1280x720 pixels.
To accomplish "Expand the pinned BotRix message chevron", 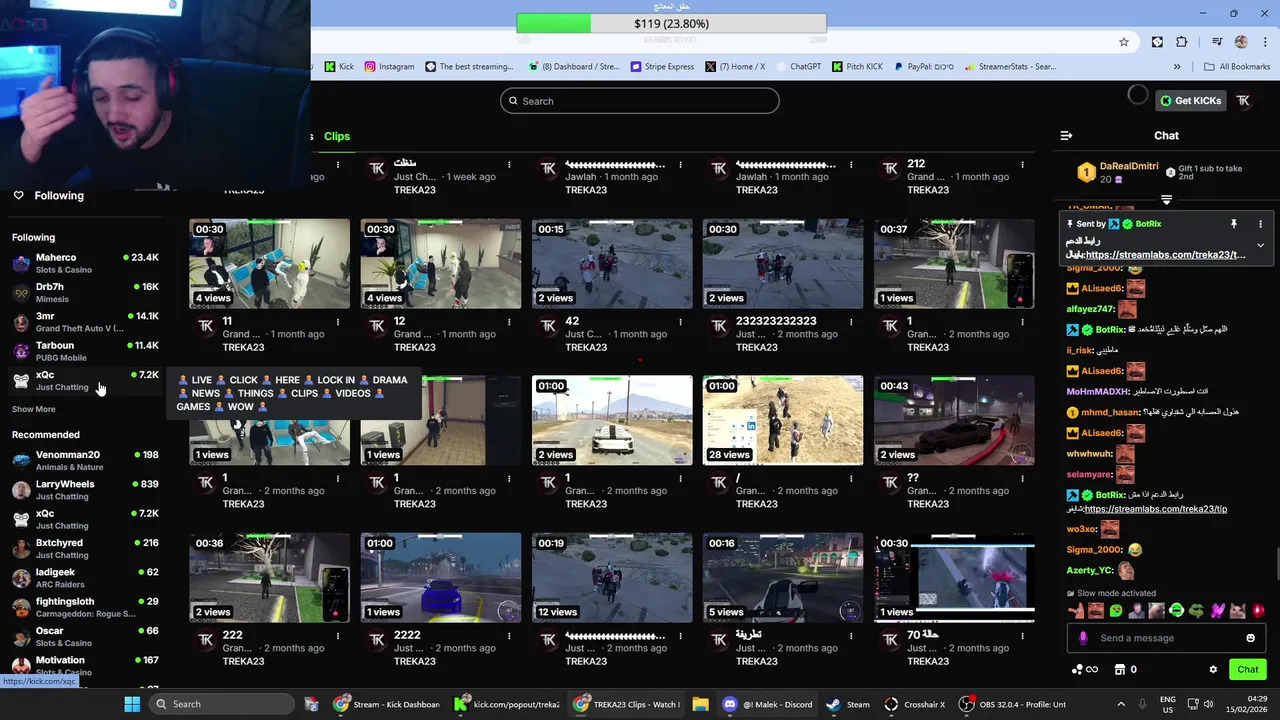I will click(x=1260, y=245).
